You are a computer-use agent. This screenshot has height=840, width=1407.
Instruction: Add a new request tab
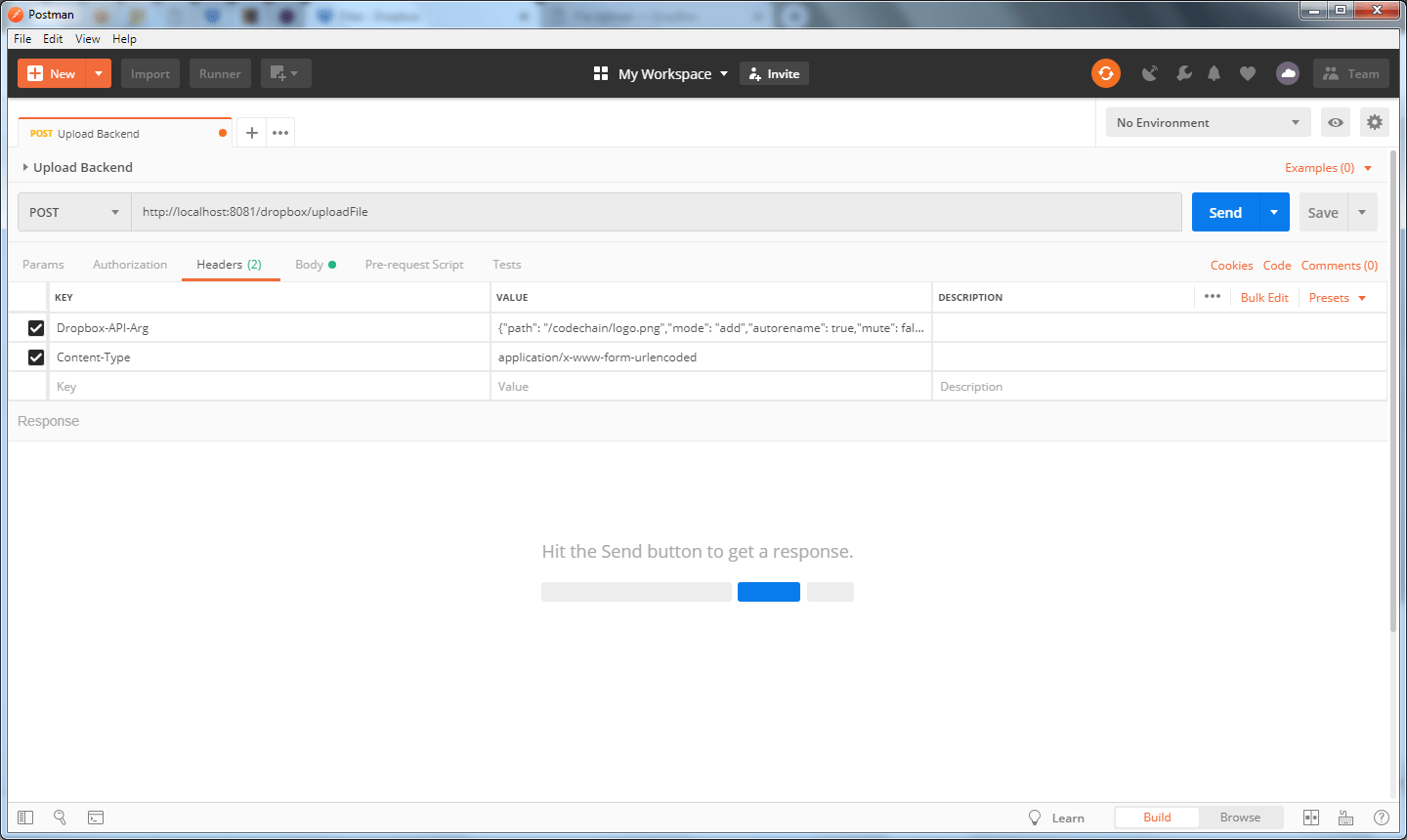(x=251, y=133)
